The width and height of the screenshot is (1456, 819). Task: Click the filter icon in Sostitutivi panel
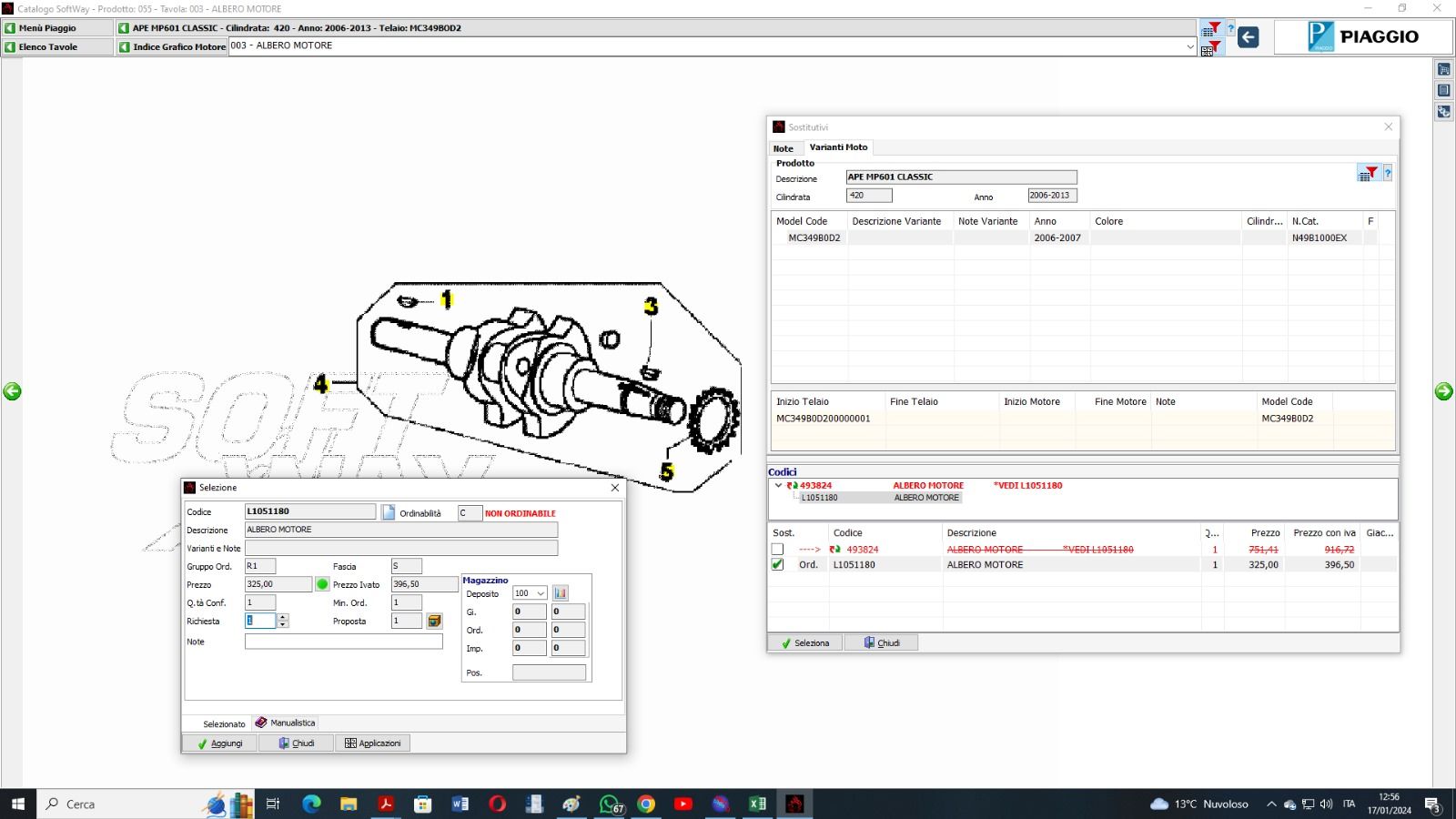(1367, 173)
